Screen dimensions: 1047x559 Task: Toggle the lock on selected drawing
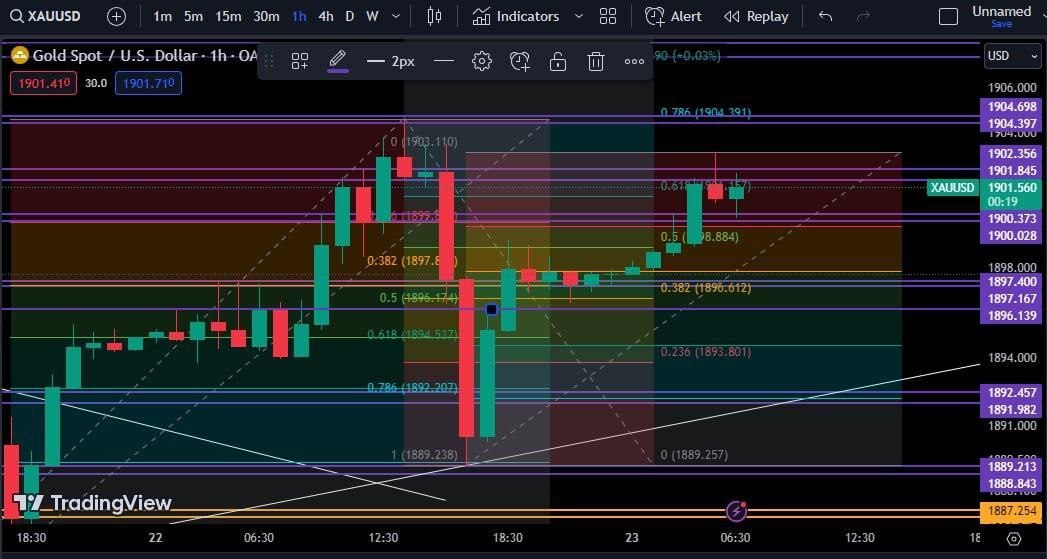[x=558, y=61]
